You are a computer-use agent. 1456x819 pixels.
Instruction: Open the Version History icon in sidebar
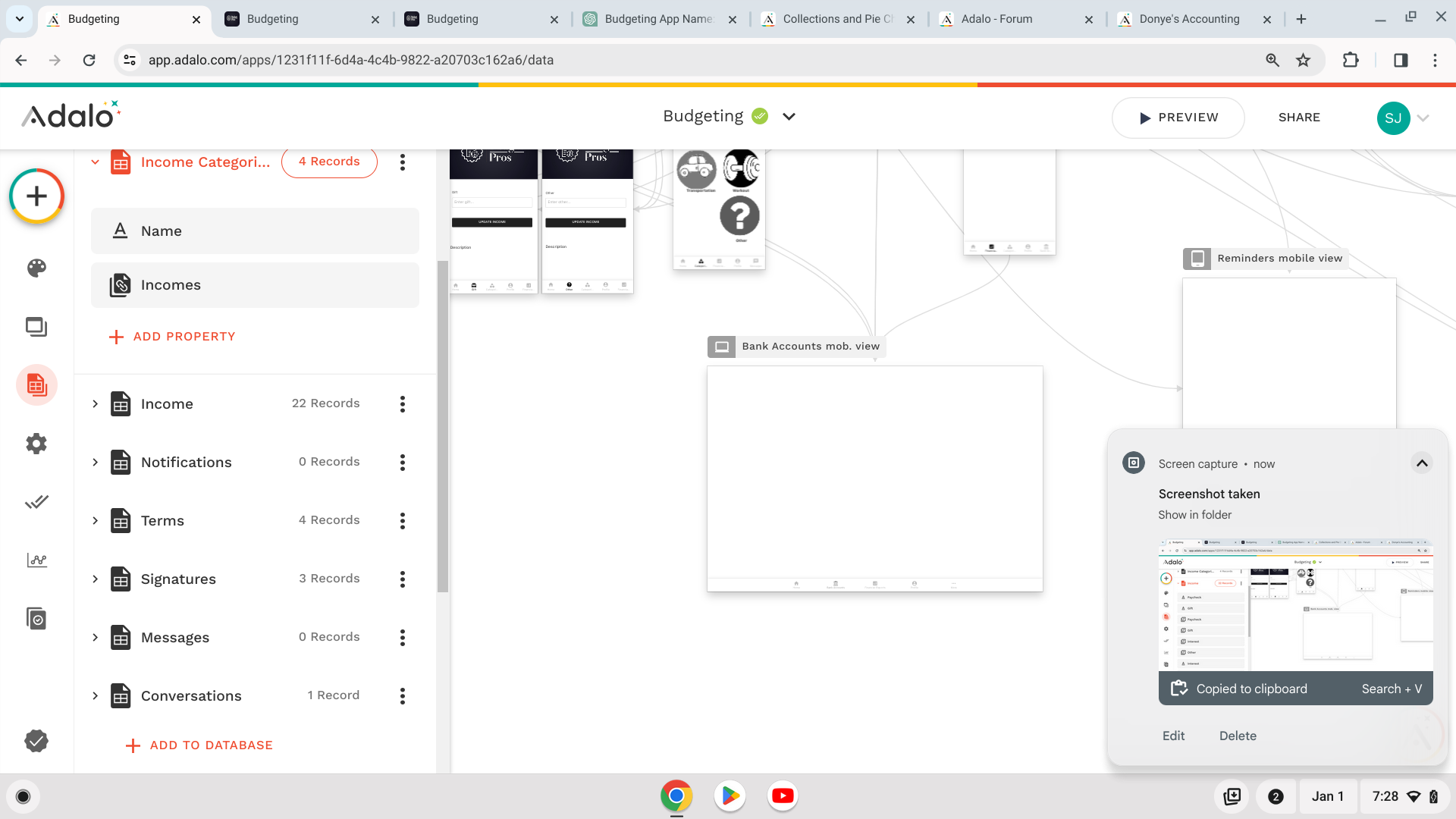(36, 619)
